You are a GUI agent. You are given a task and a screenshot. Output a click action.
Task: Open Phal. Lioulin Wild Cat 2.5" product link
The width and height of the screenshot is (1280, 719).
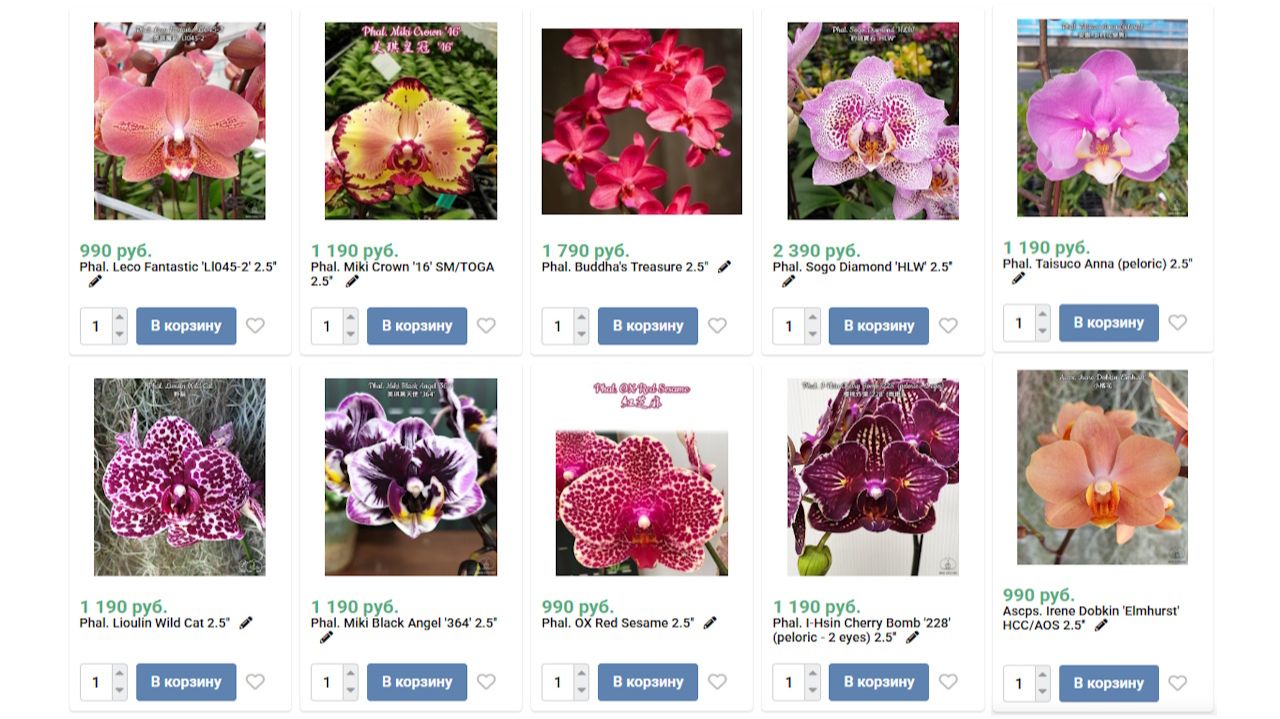click(x=155, y=623)
